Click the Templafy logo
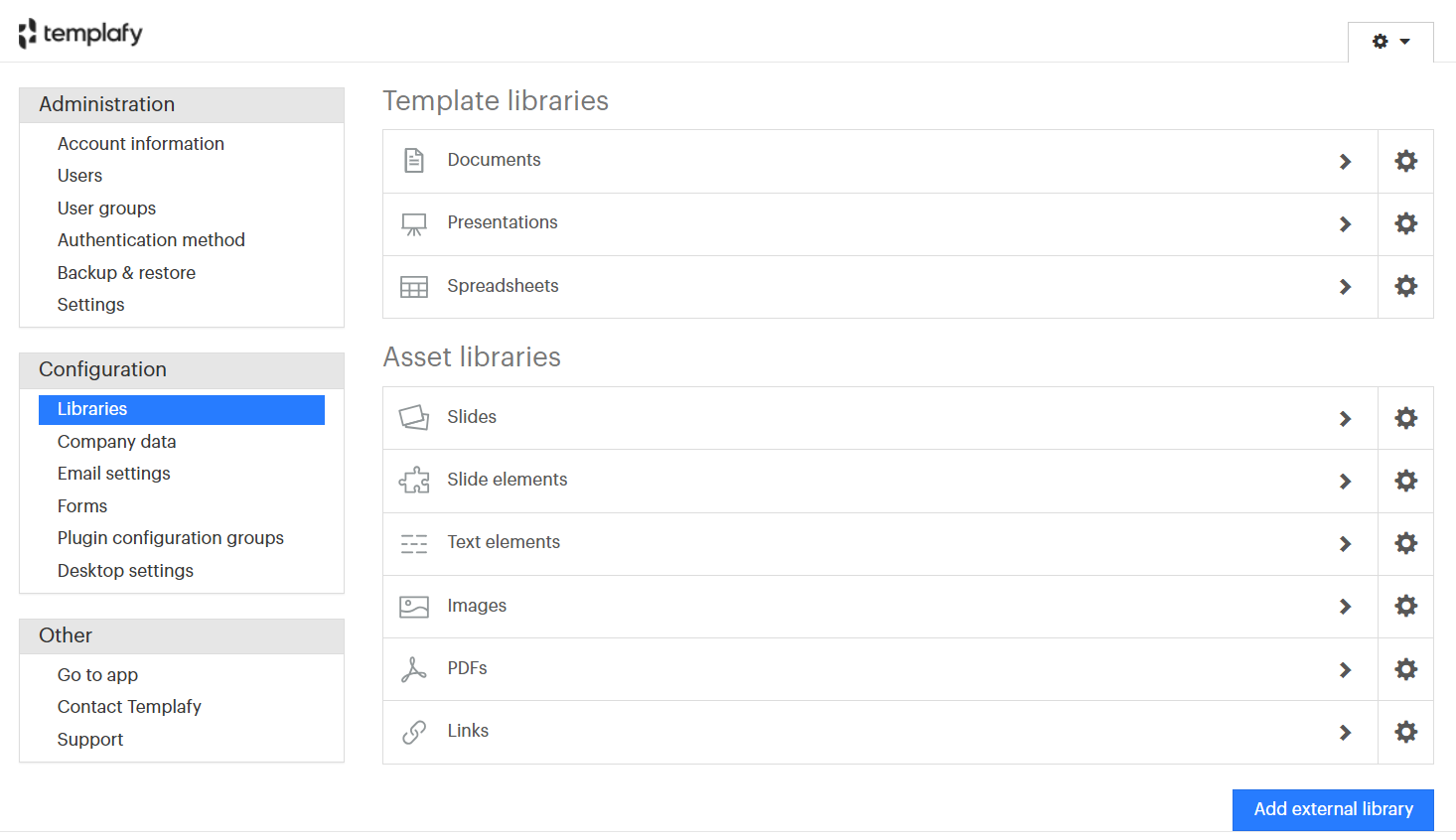Screen dimensions: 1456x840 click(80, 33)
